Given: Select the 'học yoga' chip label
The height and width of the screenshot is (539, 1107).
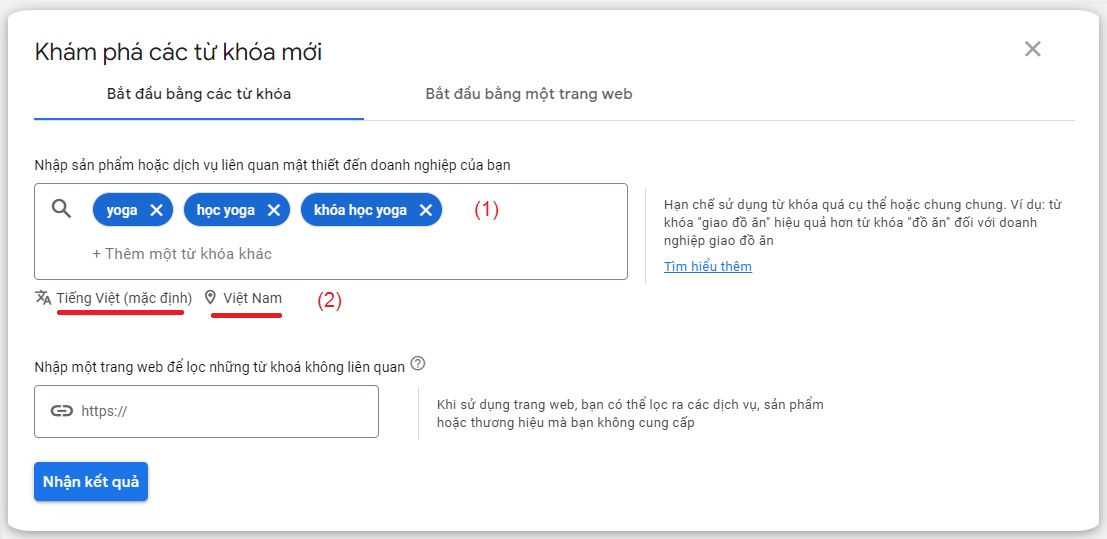Looking at the screenshot, I should [x=226, y=211].
